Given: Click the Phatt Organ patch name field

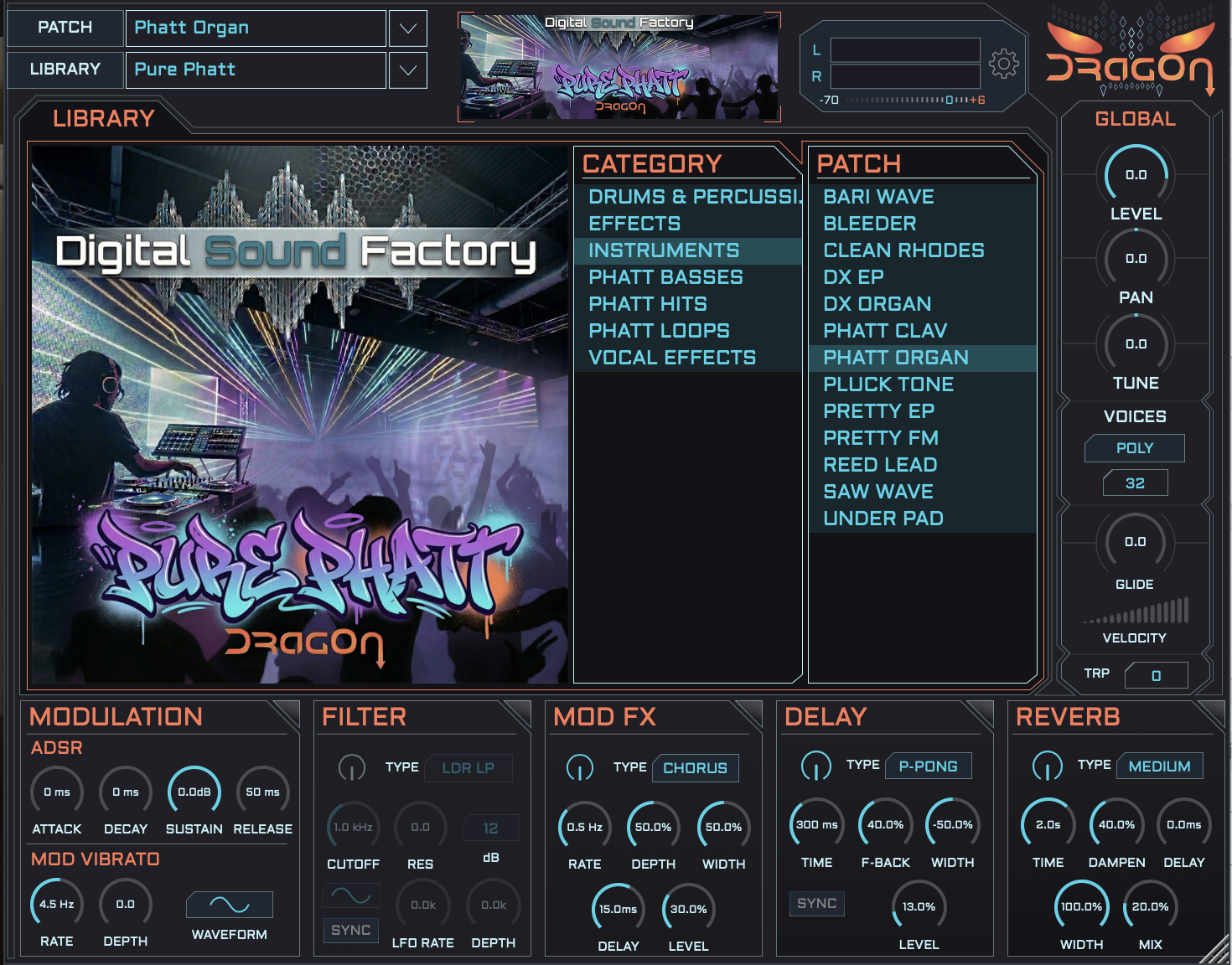Looking at the screenshot, I should (x=256, y=28).
